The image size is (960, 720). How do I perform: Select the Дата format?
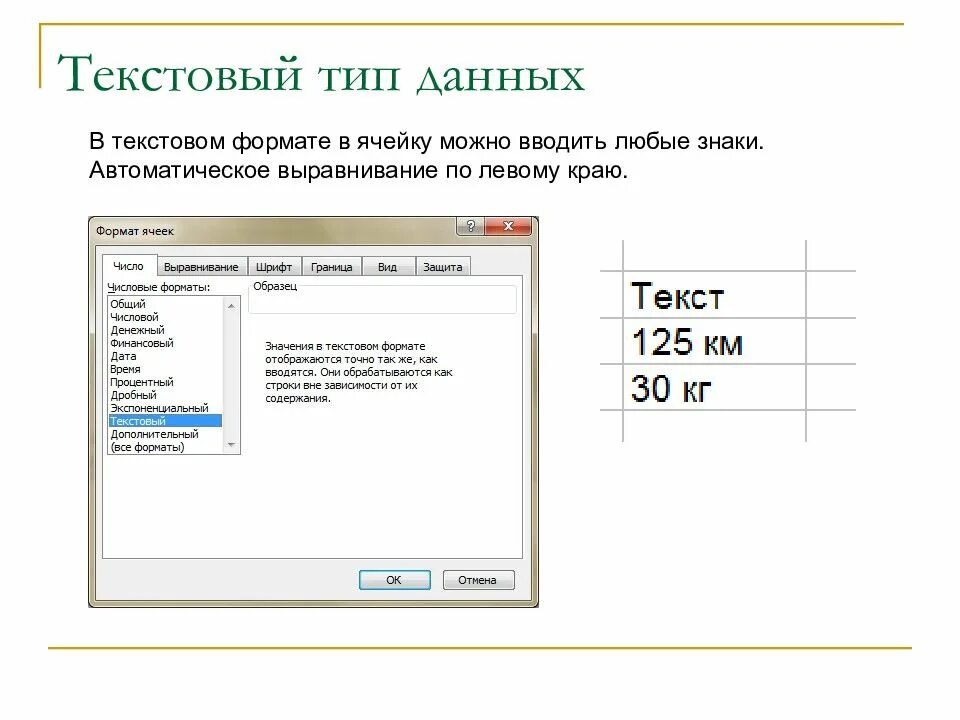[165, 356]
